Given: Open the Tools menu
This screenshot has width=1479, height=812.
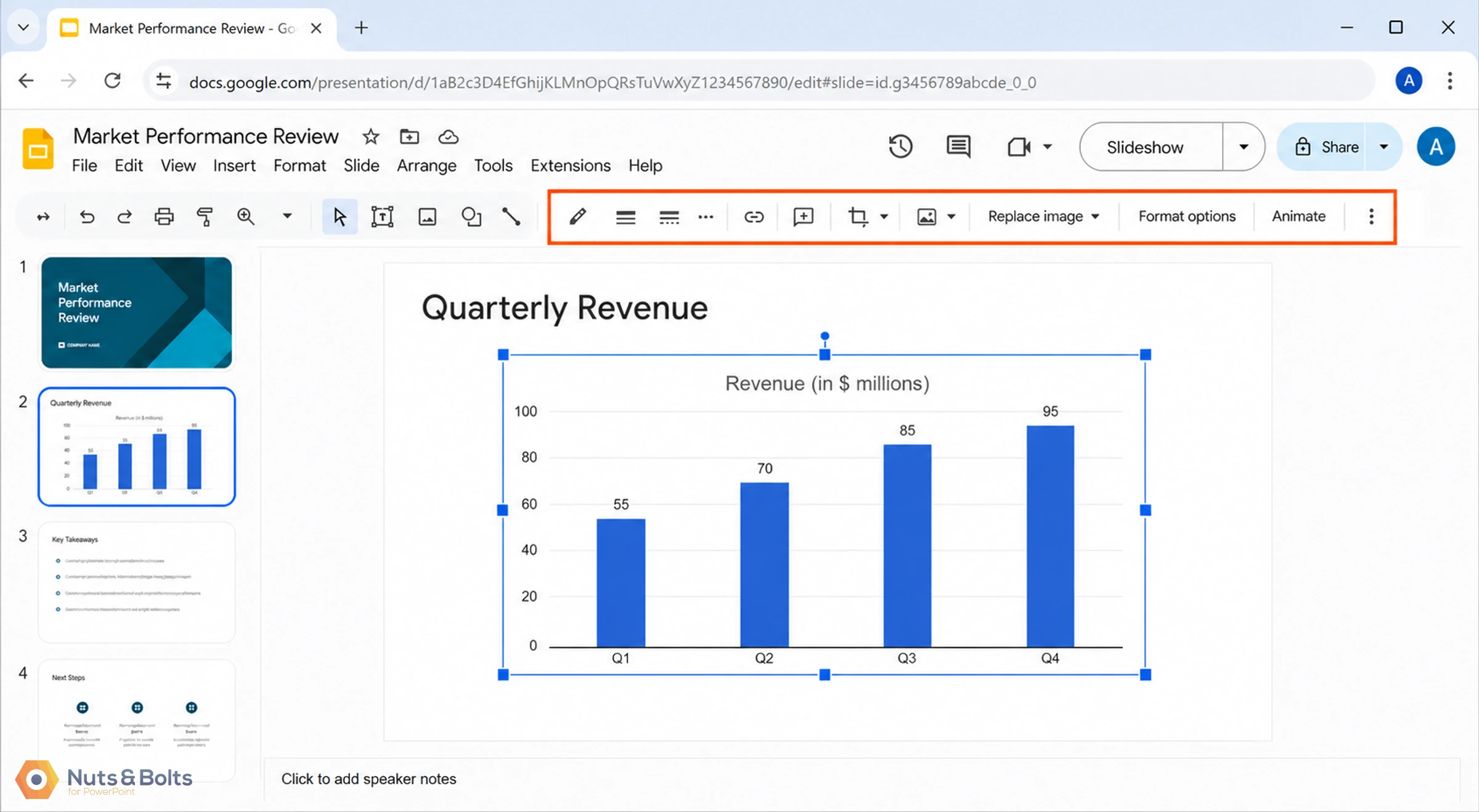Looking at the screenshot, I should click(x=493, y=166).
